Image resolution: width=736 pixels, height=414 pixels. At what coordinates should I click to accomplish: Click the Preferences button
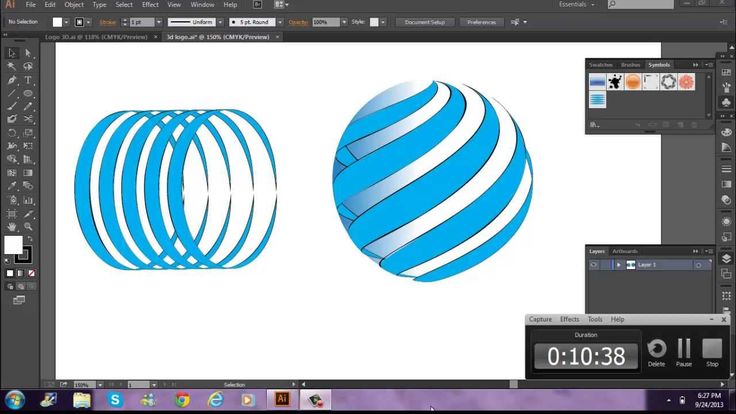tap(481, 22)
